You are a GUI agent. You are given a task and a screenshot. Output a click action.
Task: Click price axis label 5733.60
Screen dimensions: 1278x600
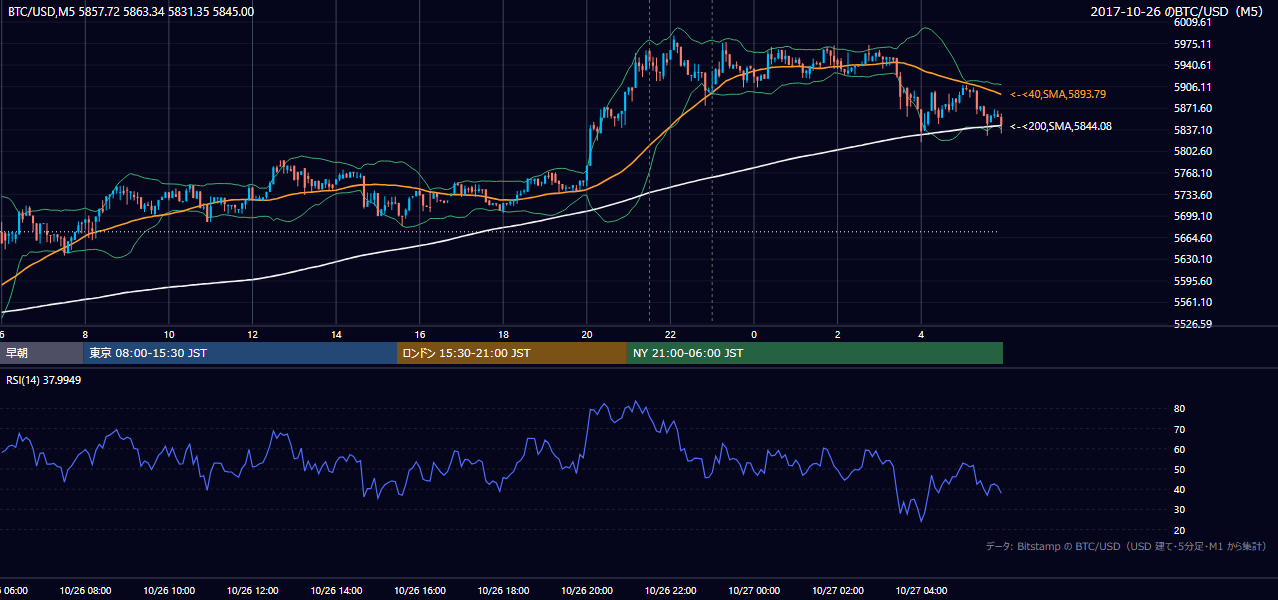point(1193,195)
